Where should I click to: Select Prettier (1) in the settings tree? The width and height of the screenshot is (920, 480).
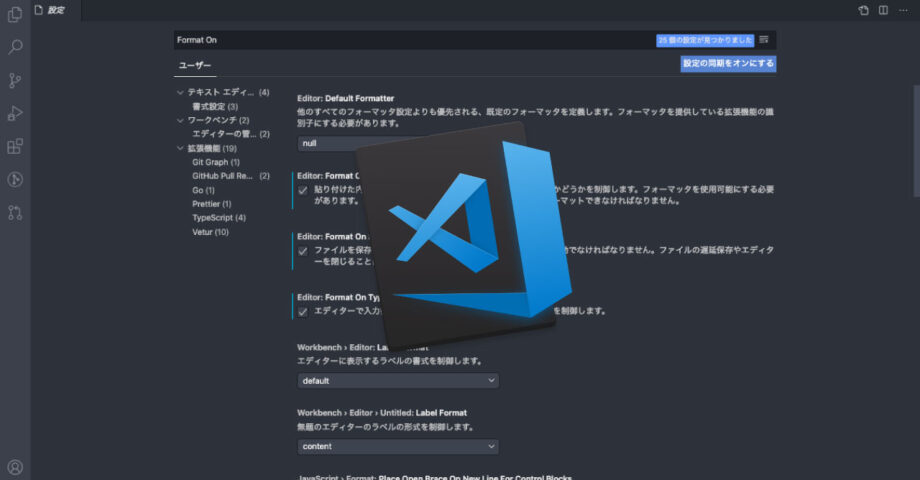coord(211,204)
